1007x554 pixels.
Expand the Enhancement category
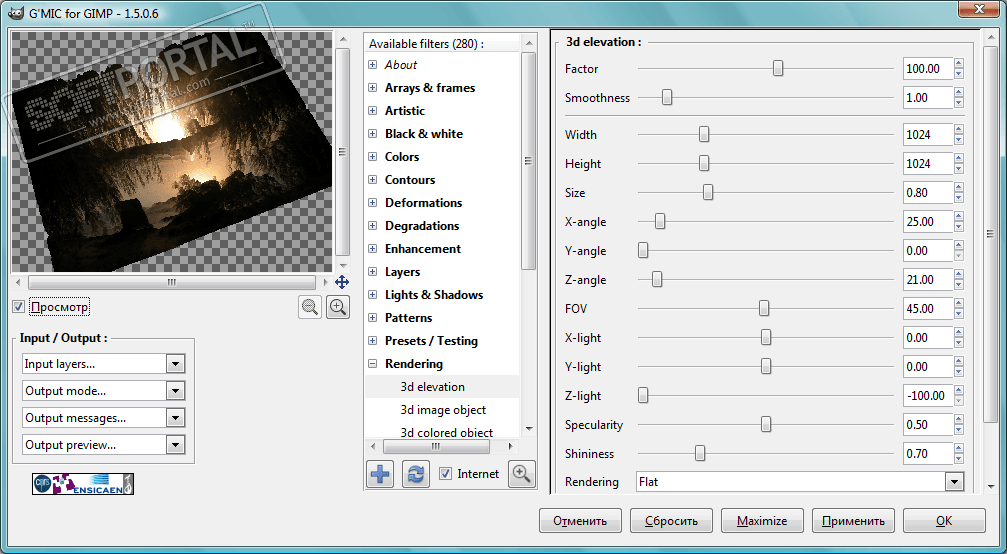click(x=372, y=248)
